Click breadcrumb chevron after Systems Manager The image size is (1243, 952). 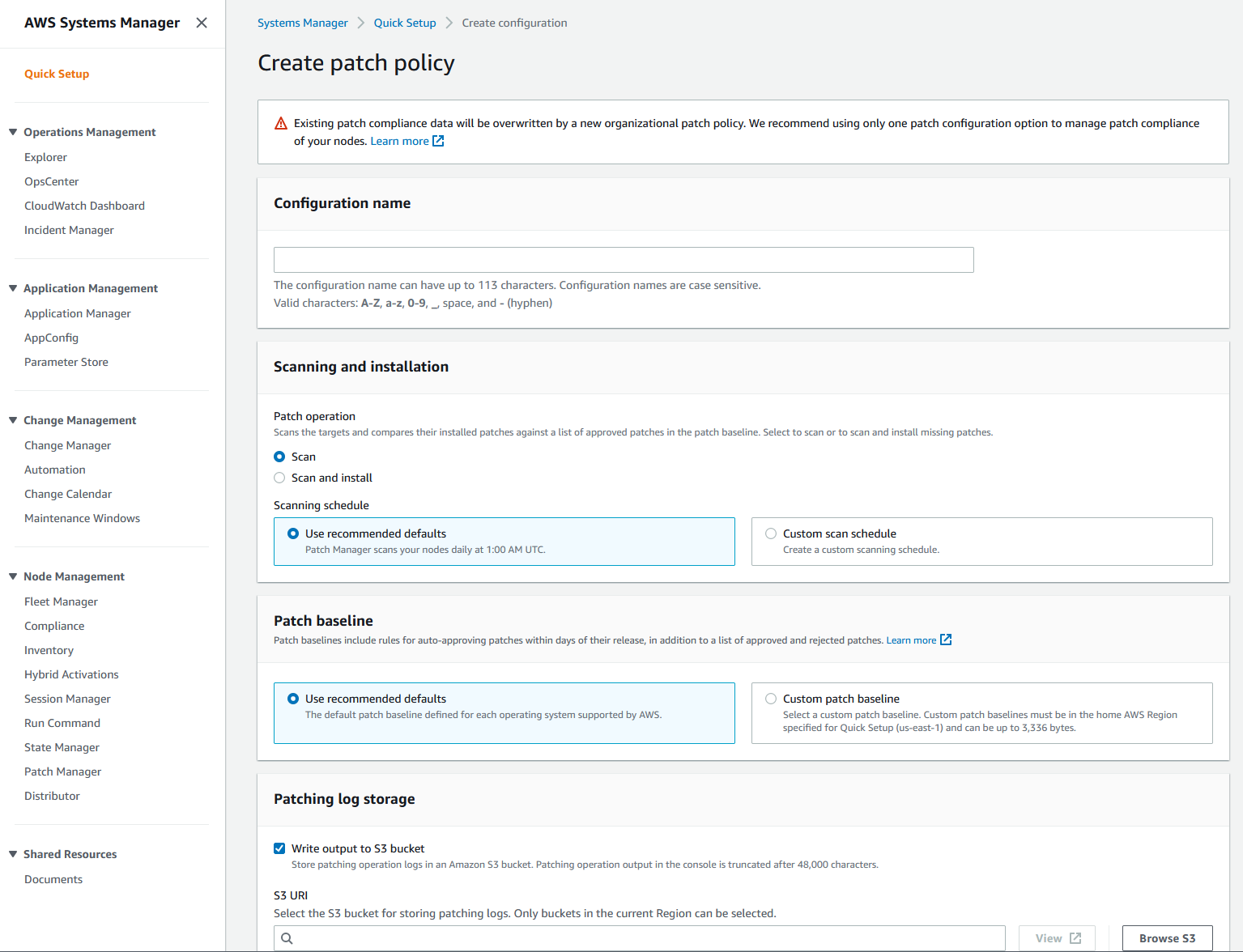[x=361, y=23]
